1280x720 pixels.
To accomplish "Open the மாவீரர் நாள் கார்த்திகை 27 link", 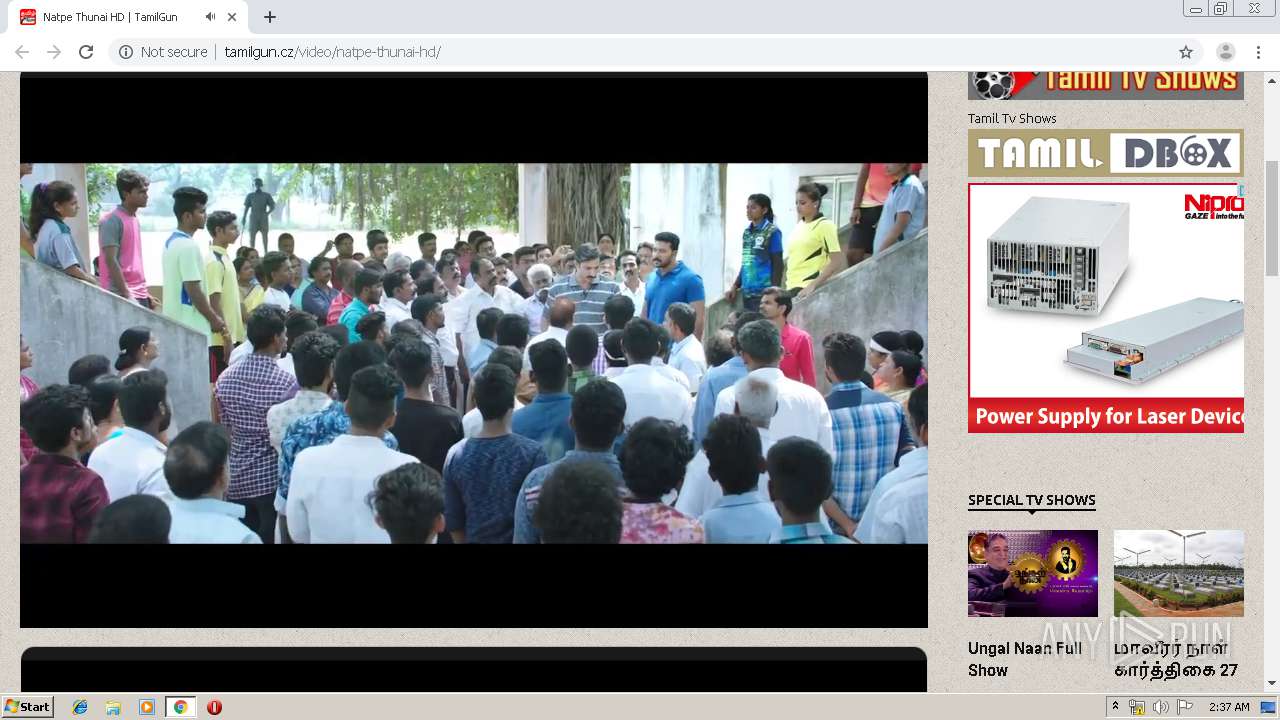I will click(1176, 659).
